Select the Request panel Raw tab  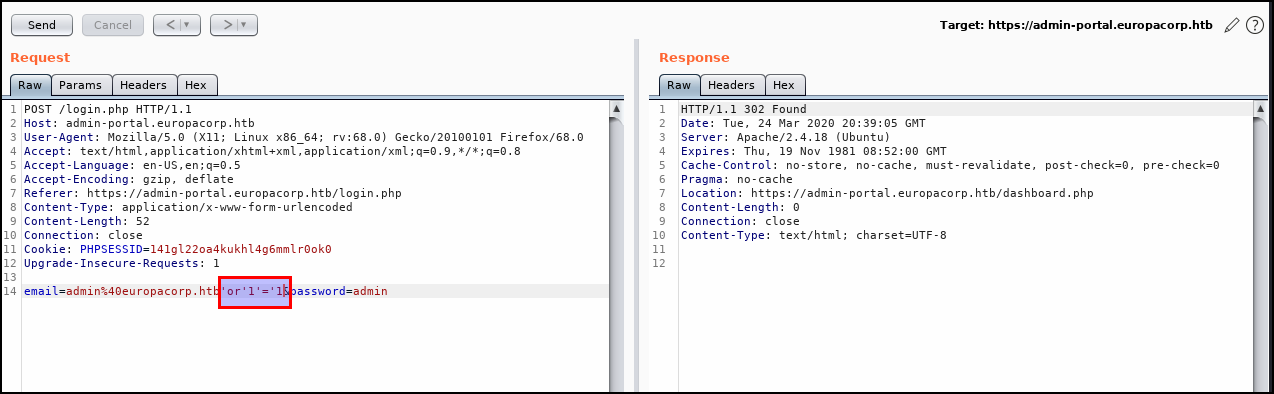(30, 85)
